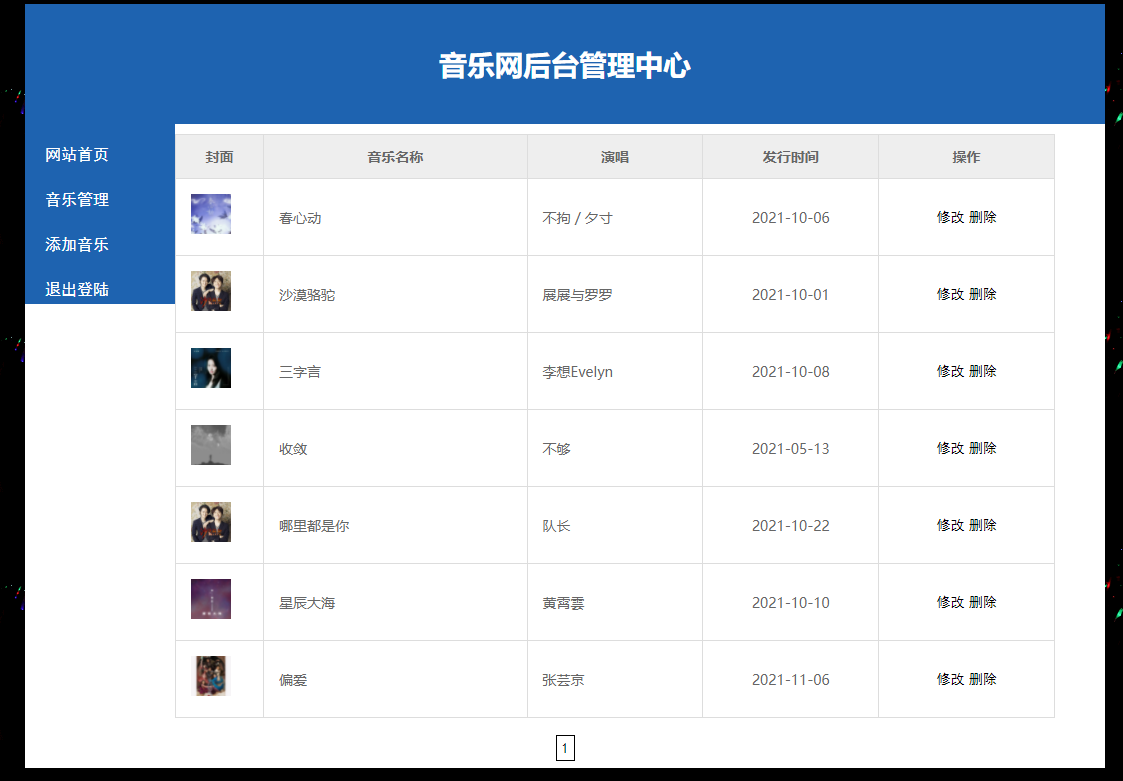Click the 收敛 cover thumbnail
This screenshot has height=781, width=1123.
click(x=211, y=445)
